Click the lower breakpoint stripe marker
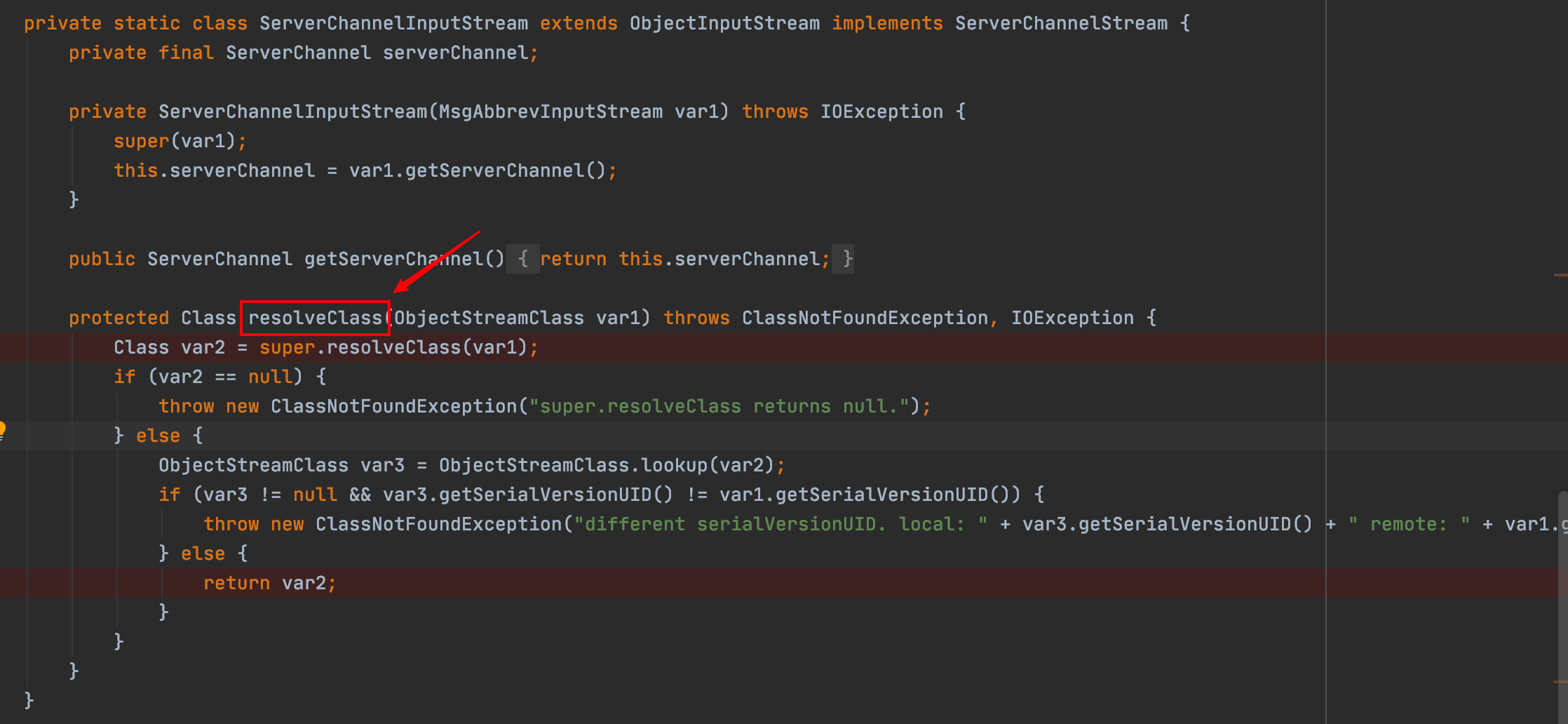1568x724 pixels. coord(1560,681)
